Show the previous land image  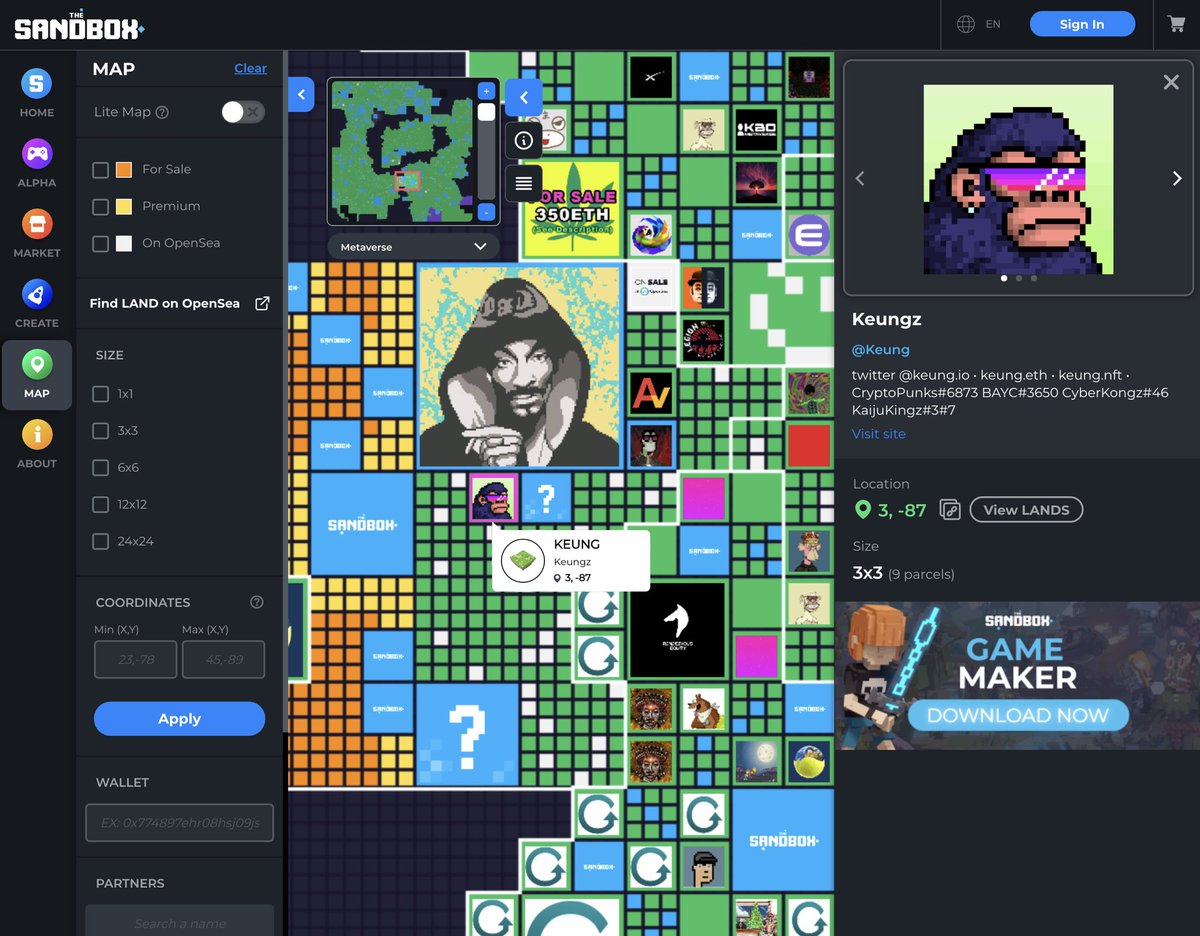pos(860,179)
